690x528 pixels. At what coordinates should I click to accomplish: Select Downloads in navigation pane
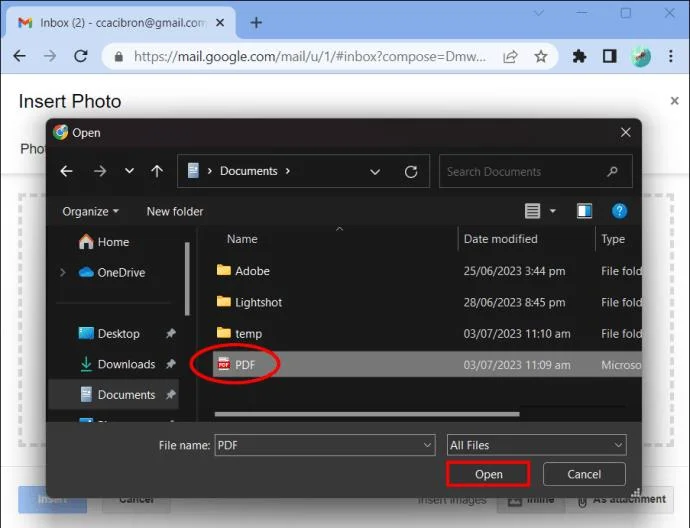click(x=117, y=364)
